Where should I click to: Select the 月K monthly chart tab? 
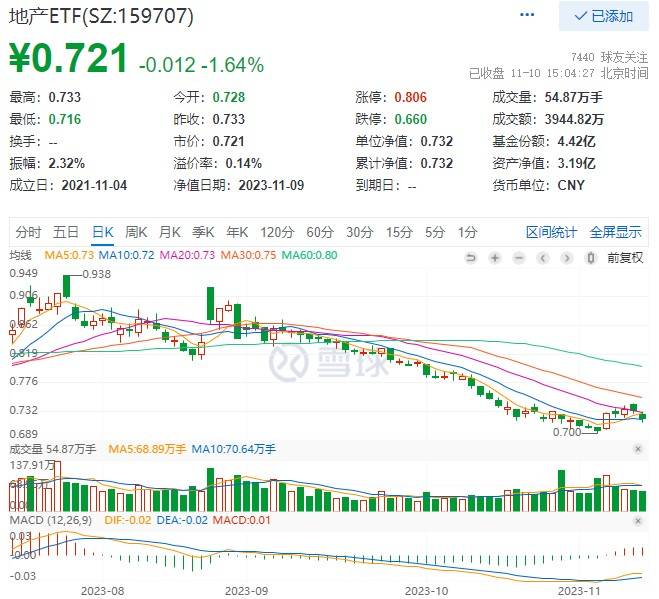coord(171,233)
